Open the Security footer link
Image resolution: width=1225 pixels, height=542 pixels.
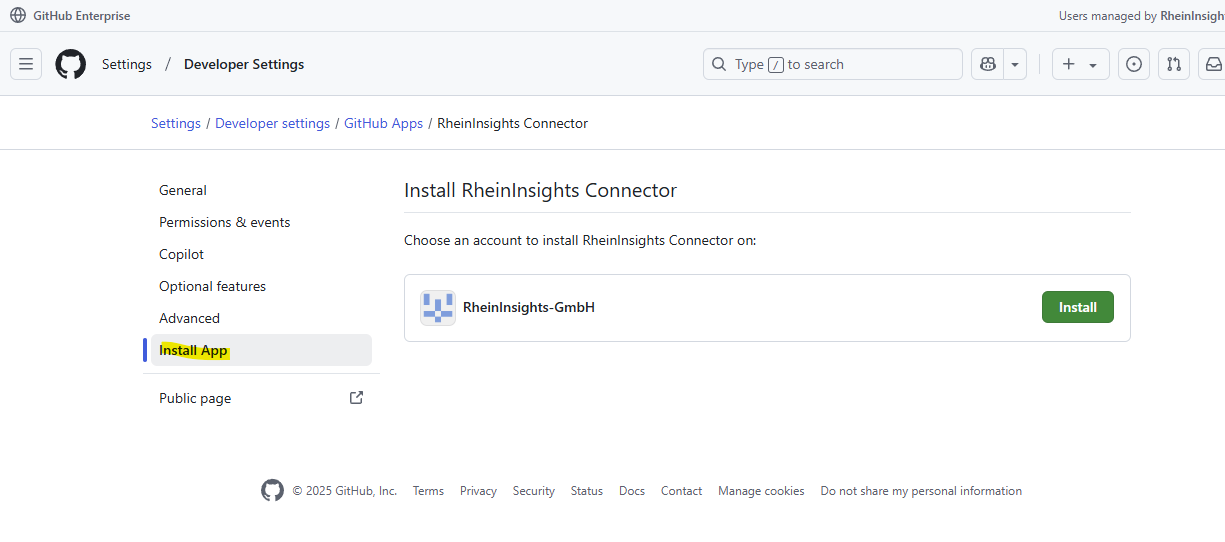tap(534, 491)
